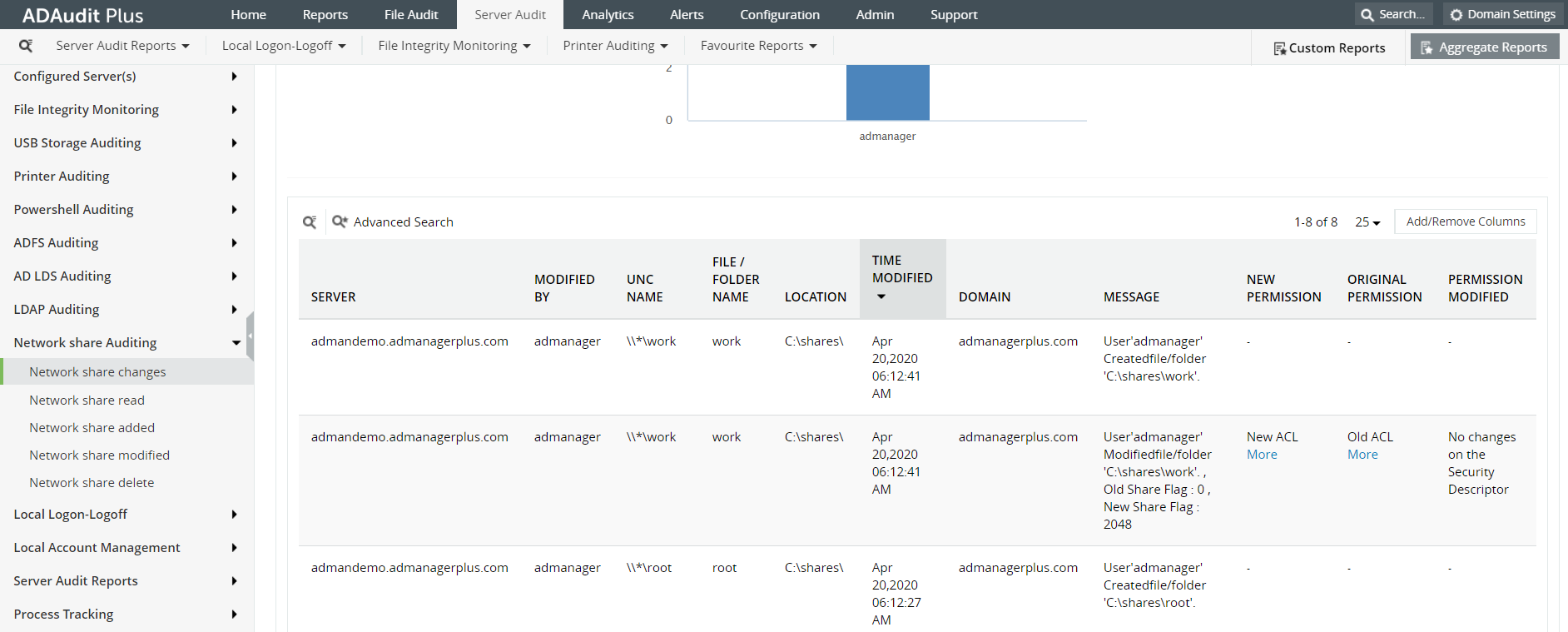1568x632 pixels.
Task: Open the Server Audit Reports dropdown
Action: click(x=122, y=46)
